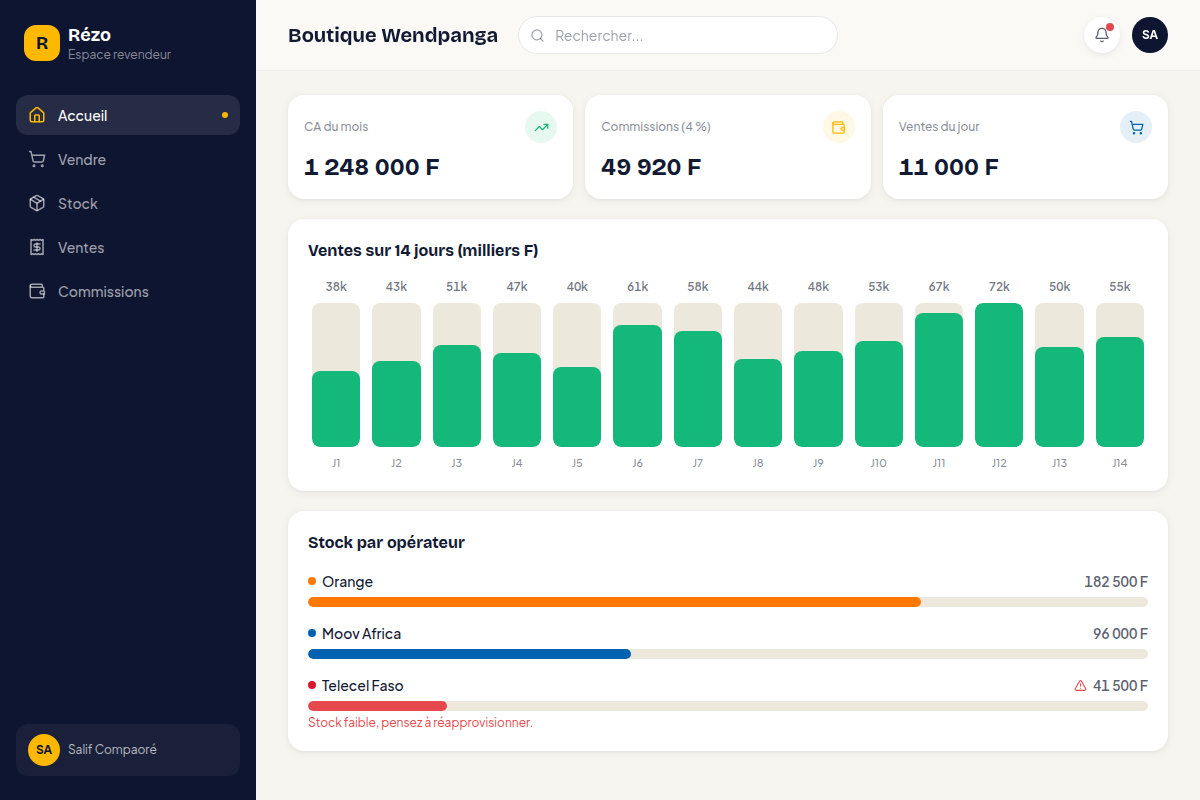Viewport: 1200px width, 800px height.
Task: Open Salif Compaoré profile card
Action: tap(128, 750)
